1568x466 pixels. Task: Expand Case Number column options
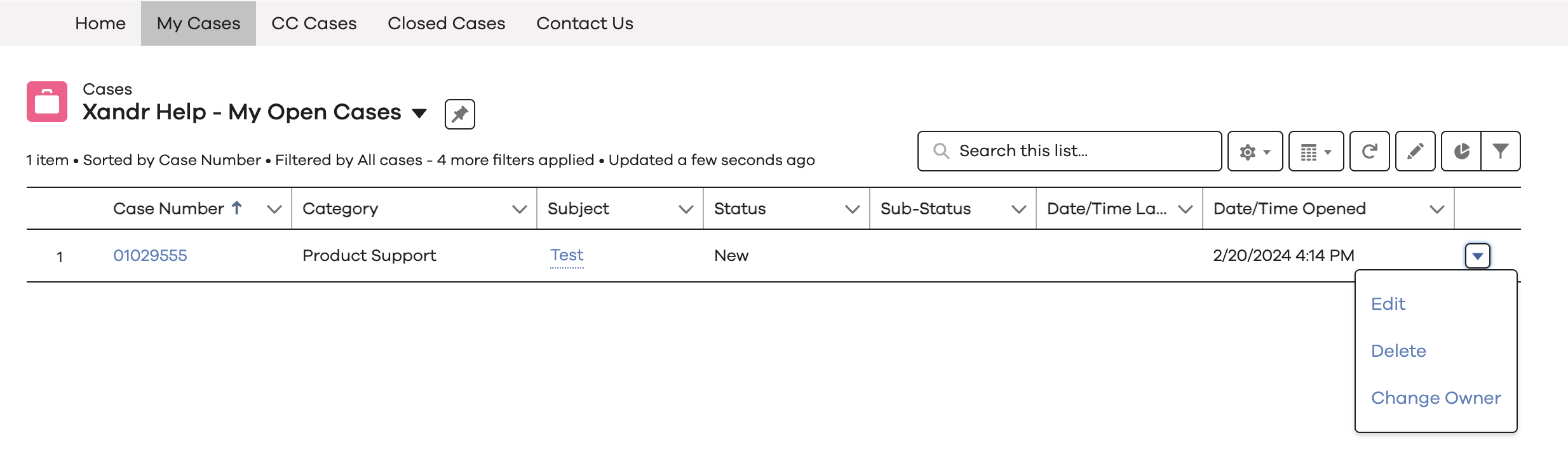(274, 209)
